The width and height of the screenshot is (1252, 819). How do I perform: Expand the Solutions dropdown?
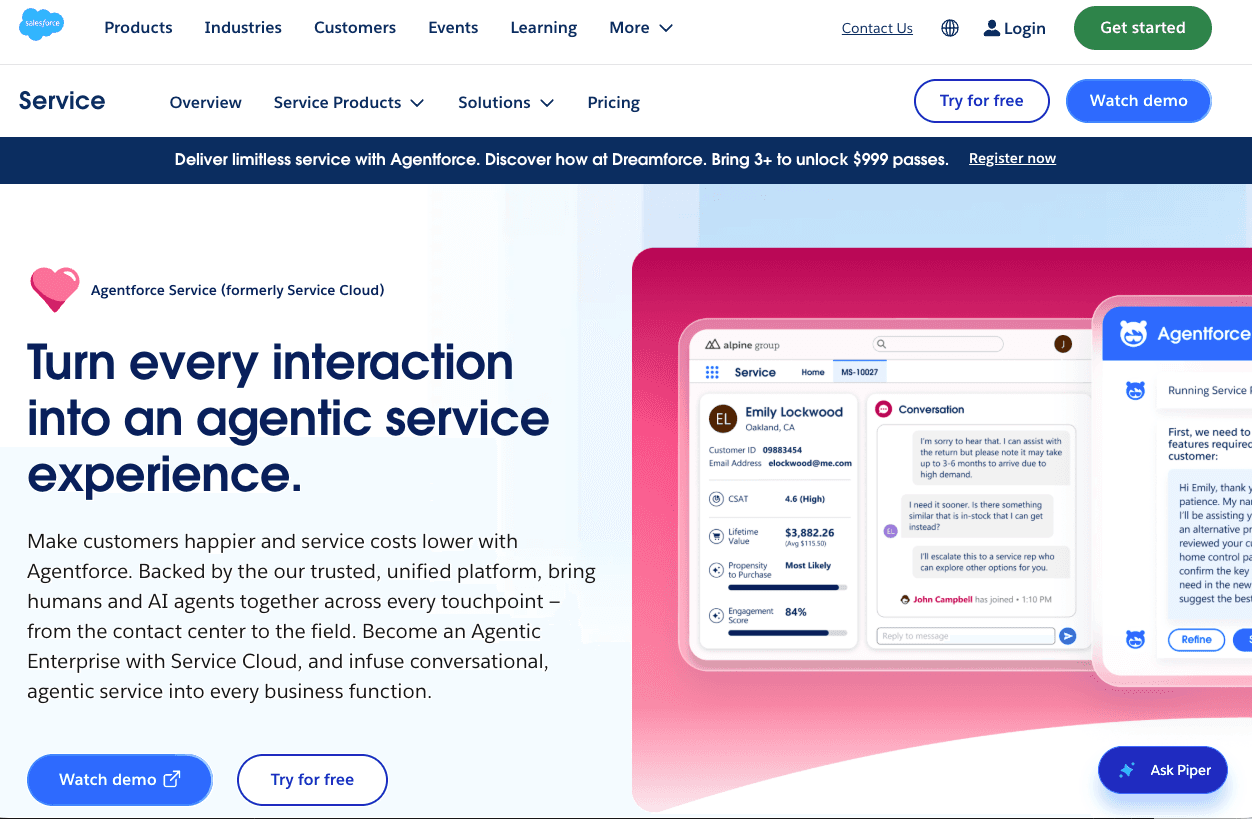[x=506, y=102]
